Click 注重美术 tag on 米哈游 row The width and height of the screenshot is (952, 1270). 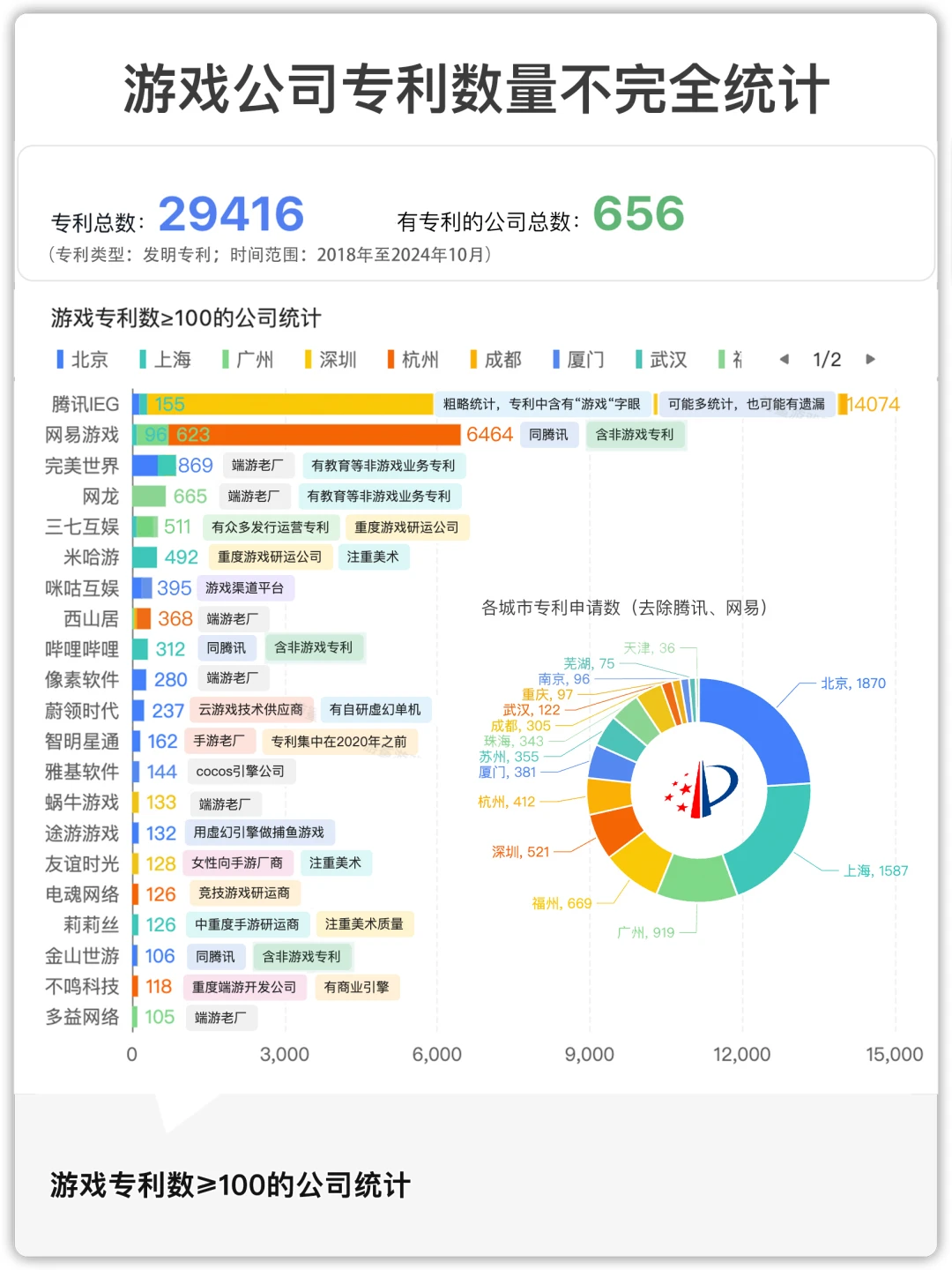(373, 557)
